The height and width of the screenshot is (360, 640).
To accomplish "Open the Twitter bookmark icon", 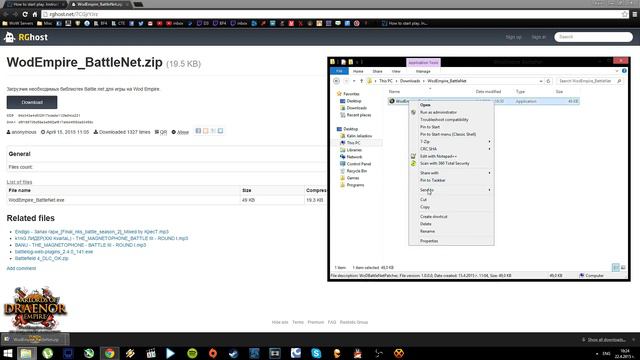I will point(141,24).
